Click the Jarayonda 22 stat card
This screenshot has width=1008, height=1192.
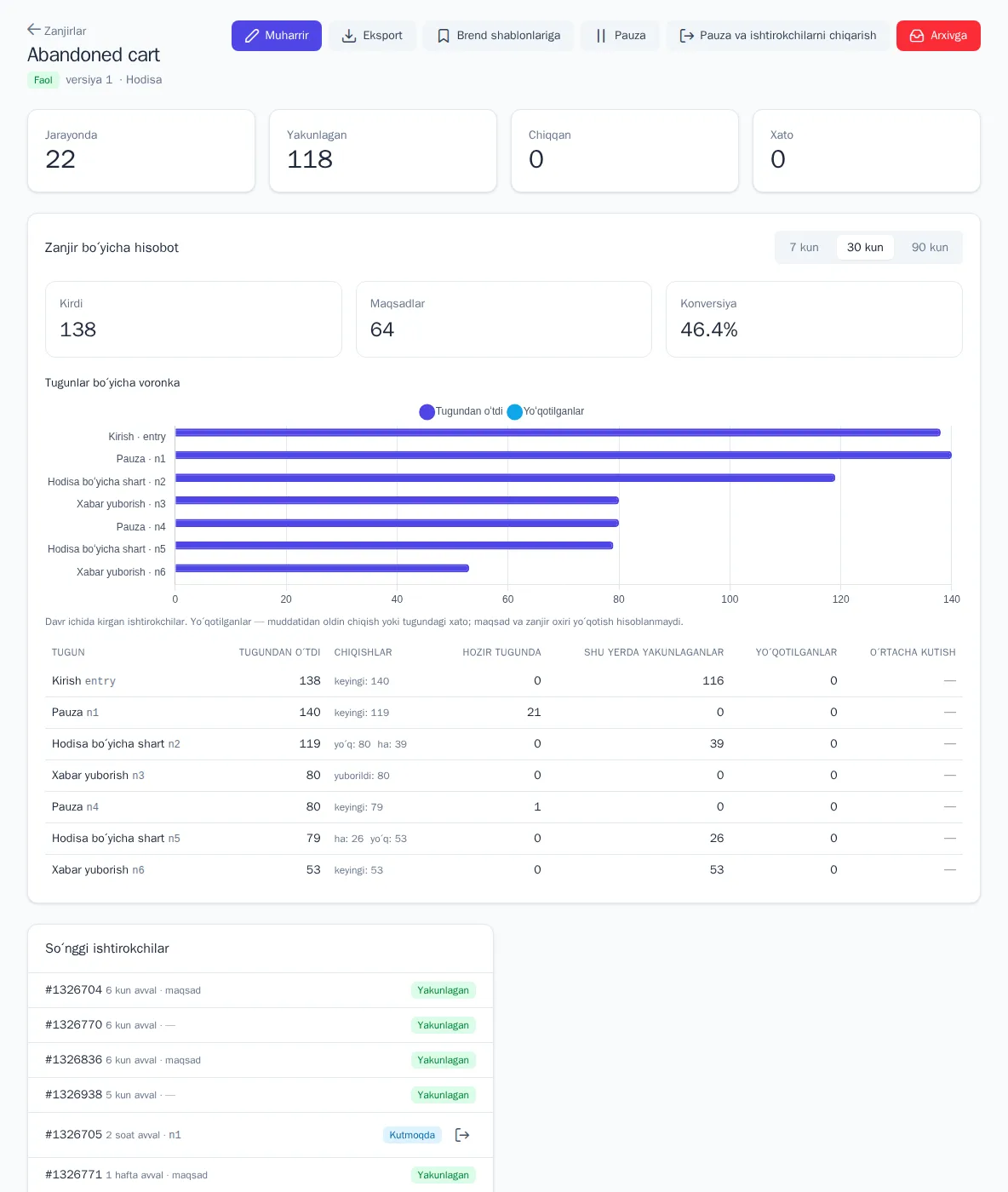point(141,151)
